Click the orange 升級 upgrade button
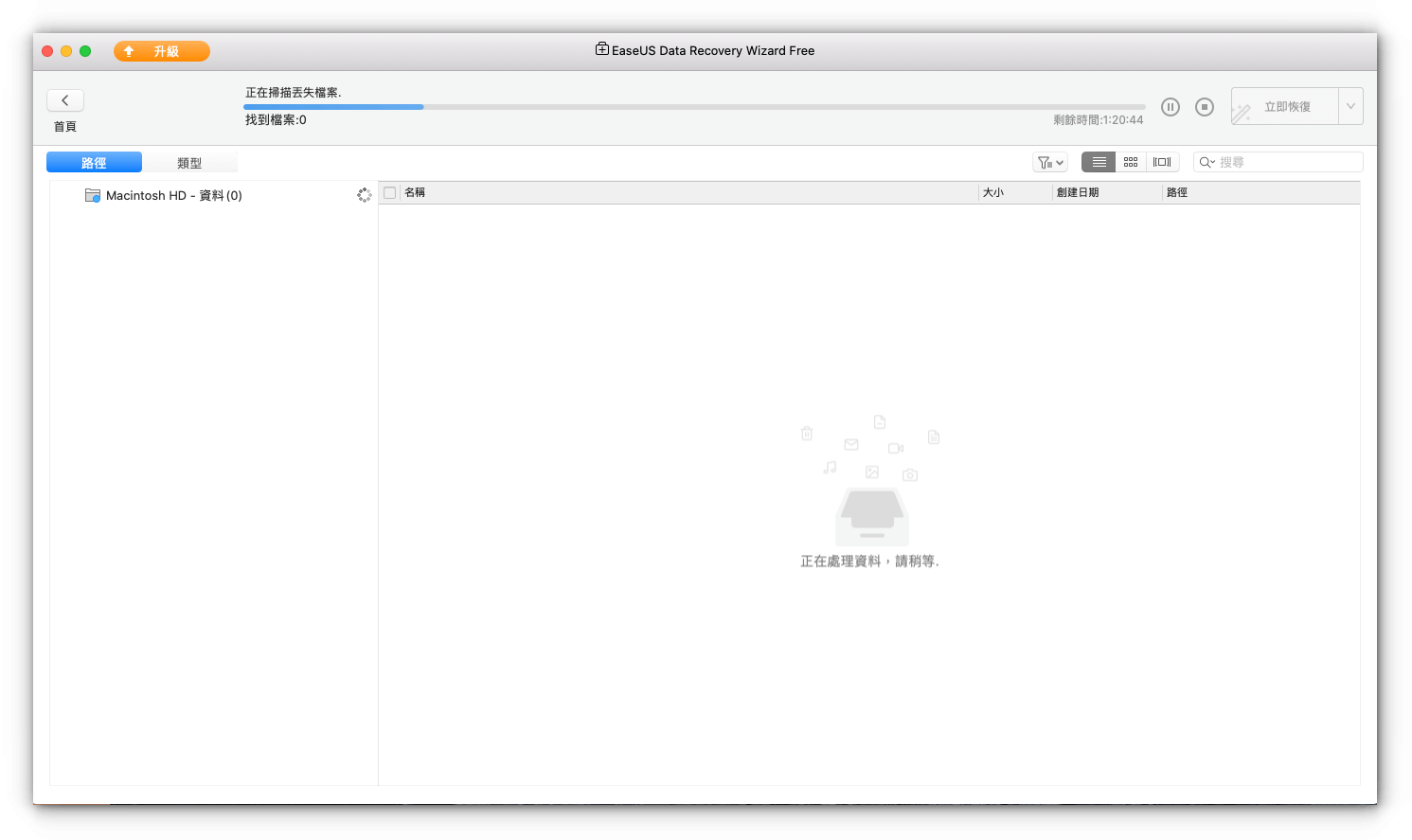This screenshot has width=1412, height=840. (x=162, y=51)
